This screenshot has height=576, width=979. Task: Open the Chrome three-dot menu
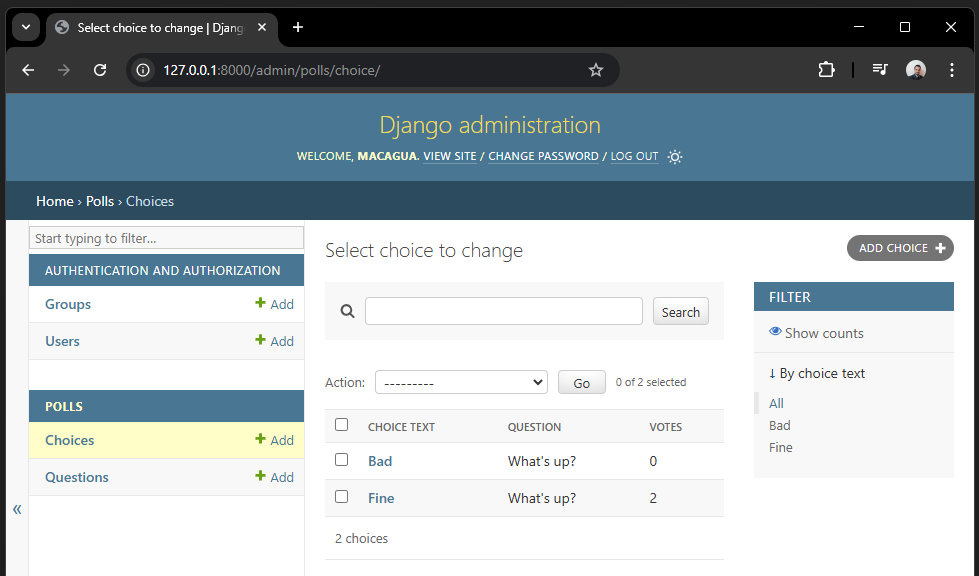pos(952,70)
